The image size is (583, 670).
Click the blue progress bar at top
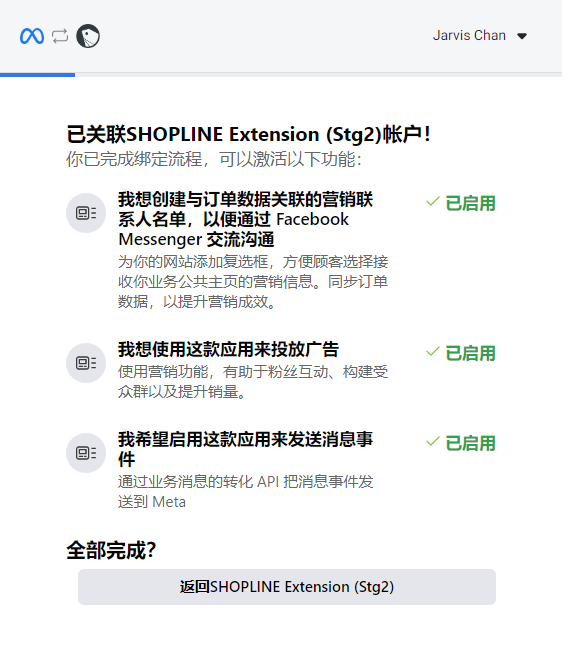(x=38, y=75)
